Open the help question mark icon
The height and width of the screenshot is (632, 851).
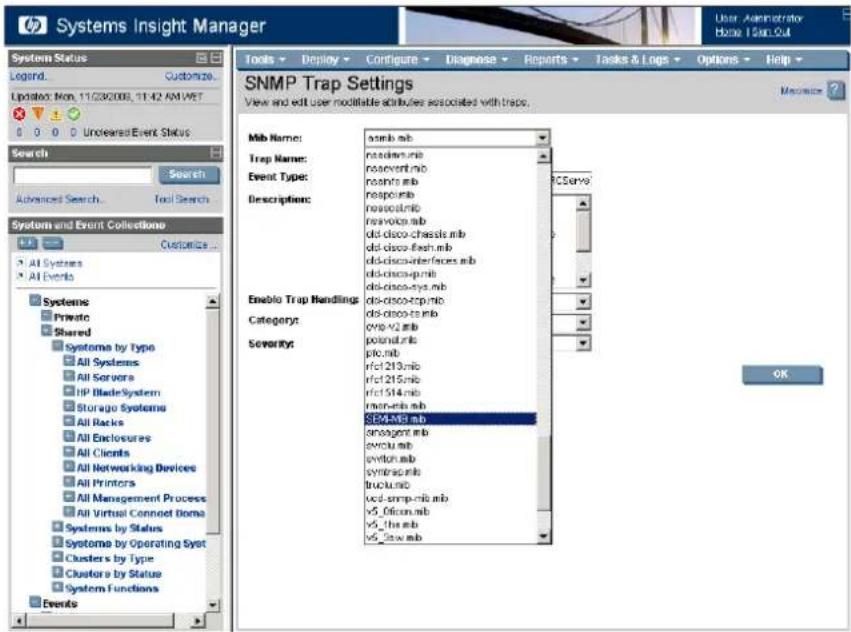tap(835, 90)
